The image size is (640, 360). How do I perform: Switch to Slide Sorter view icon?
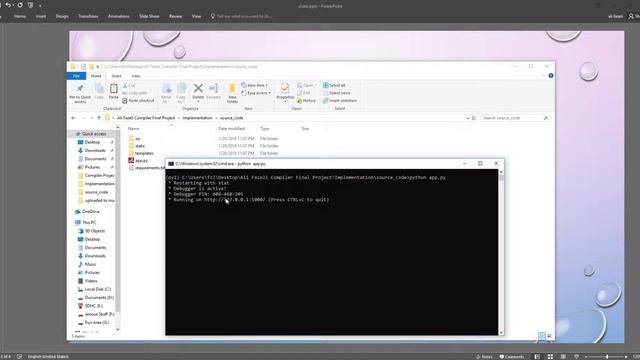pyautogui.click(x=550, y=357)
